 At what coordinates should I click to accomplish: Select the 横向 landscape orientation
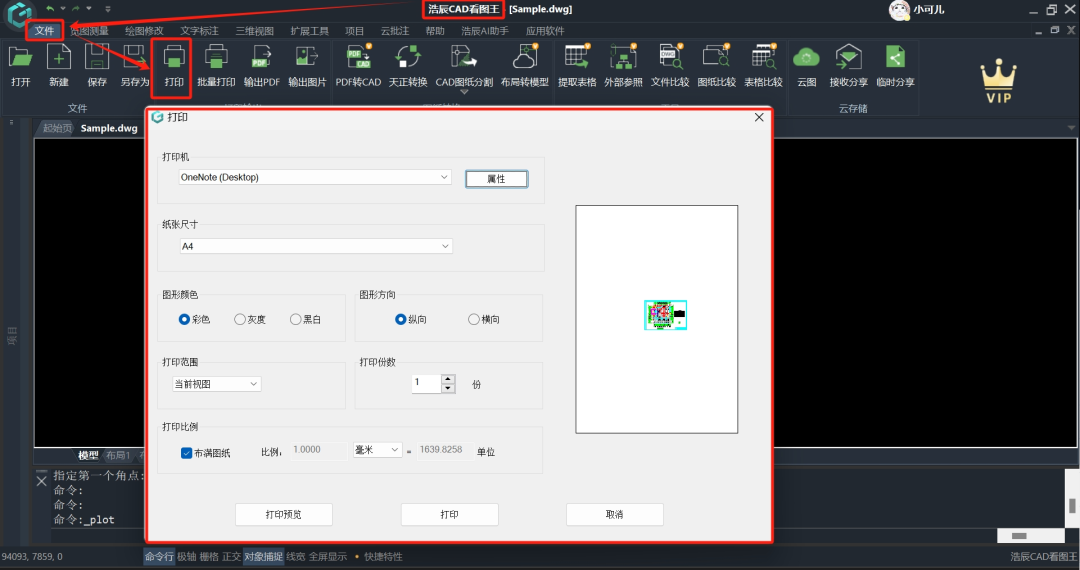(x=474, y=319)
